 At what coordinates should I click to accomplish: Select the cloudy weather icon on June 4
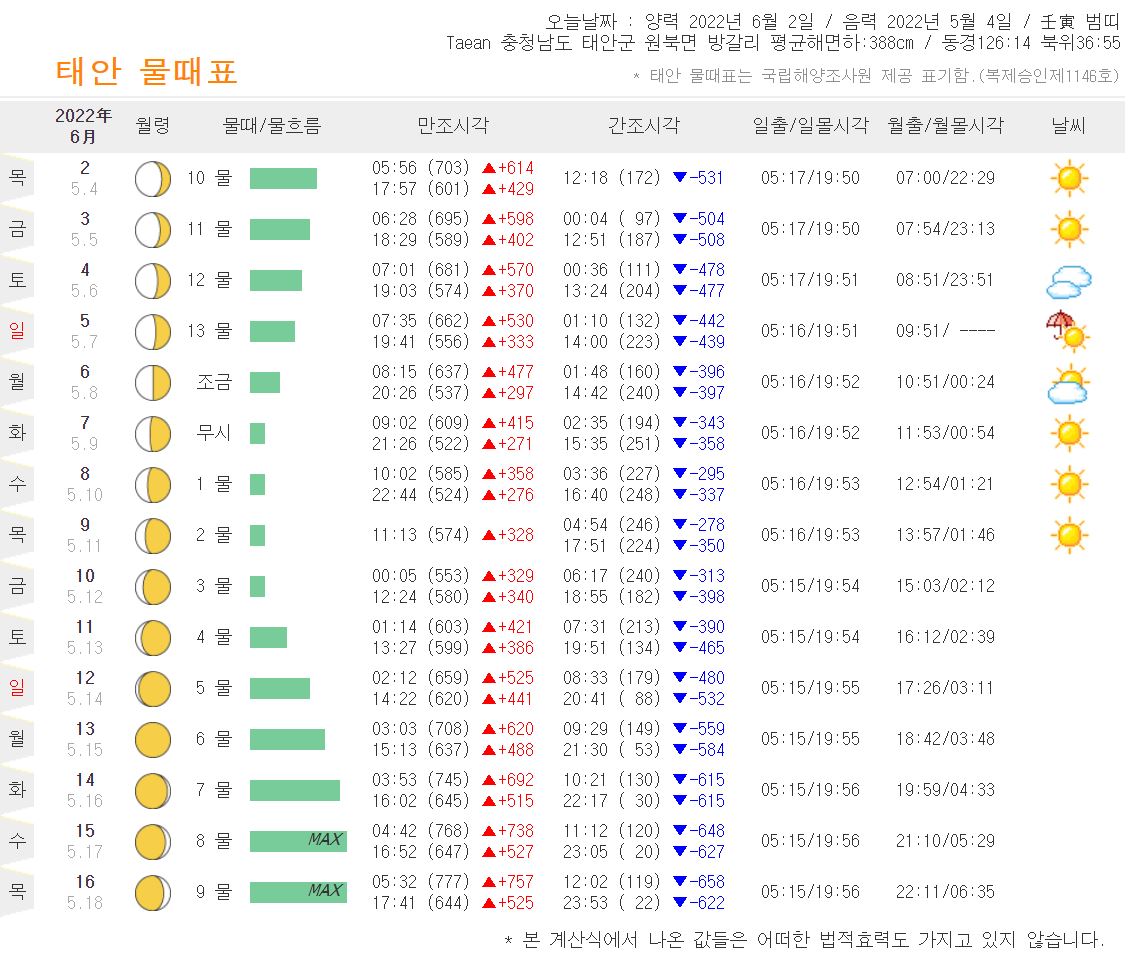1069,280
